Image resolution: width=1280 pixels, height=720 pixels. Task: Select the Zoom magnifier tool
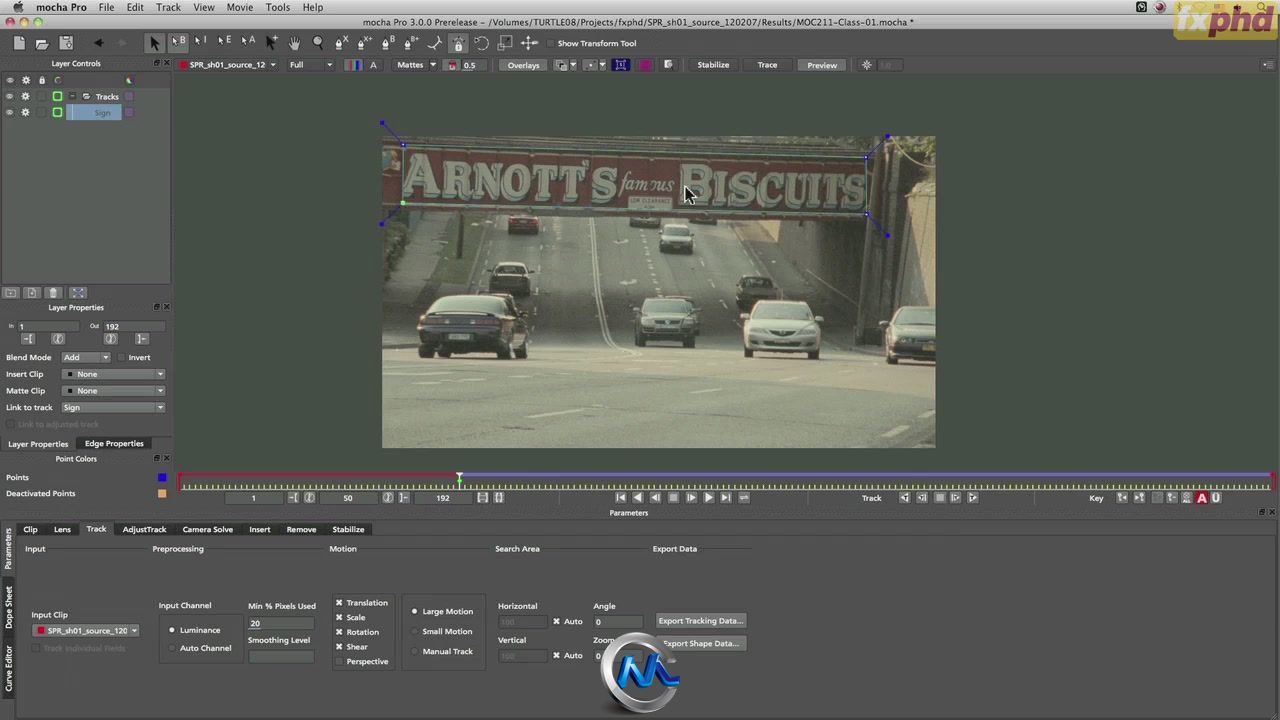coord(318,43)
